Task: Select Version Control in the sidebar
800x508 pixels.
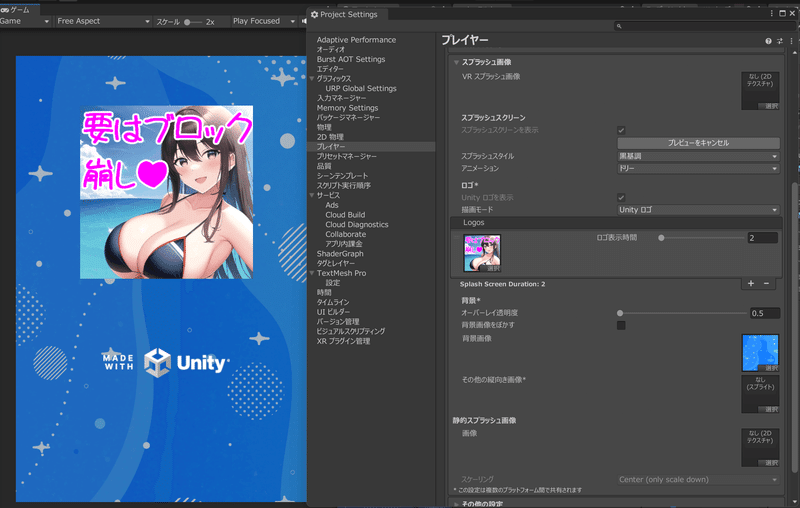Action: click(338, 321)
